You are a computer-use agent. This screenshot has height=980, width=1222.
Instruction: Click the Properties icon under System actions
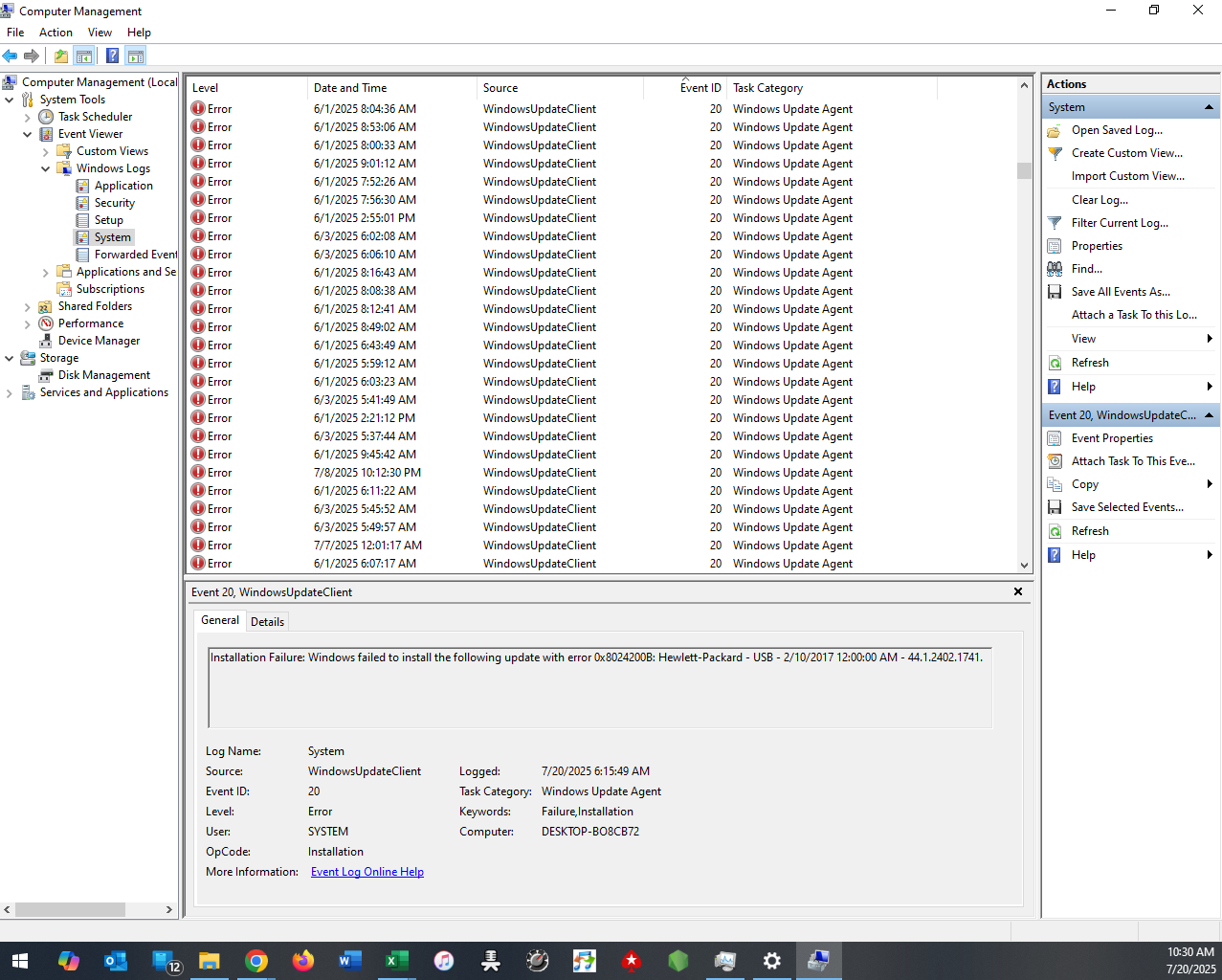(x=1055, y=246)
